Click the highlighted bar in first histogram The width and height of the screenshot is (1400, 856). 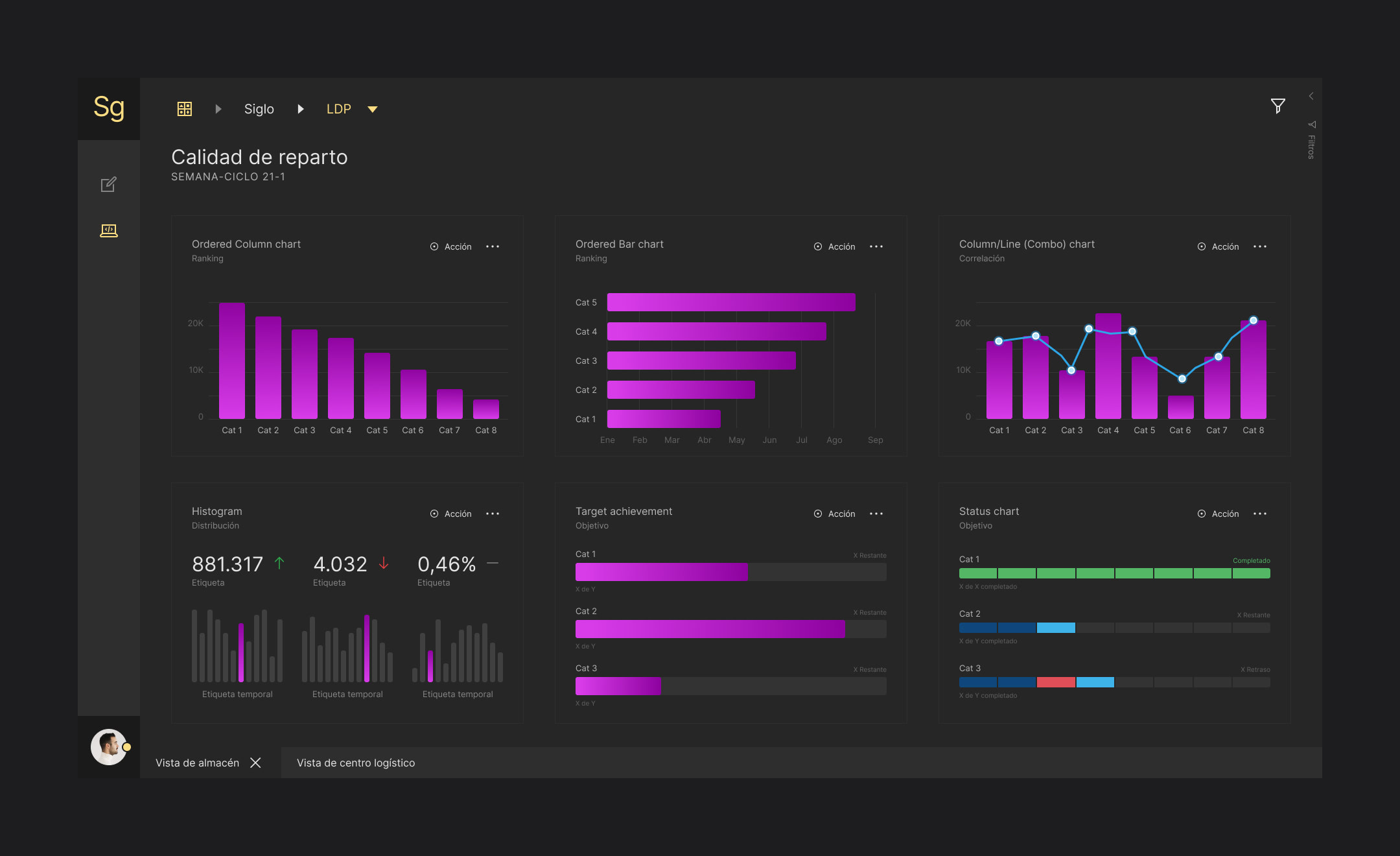click(241, 652)
